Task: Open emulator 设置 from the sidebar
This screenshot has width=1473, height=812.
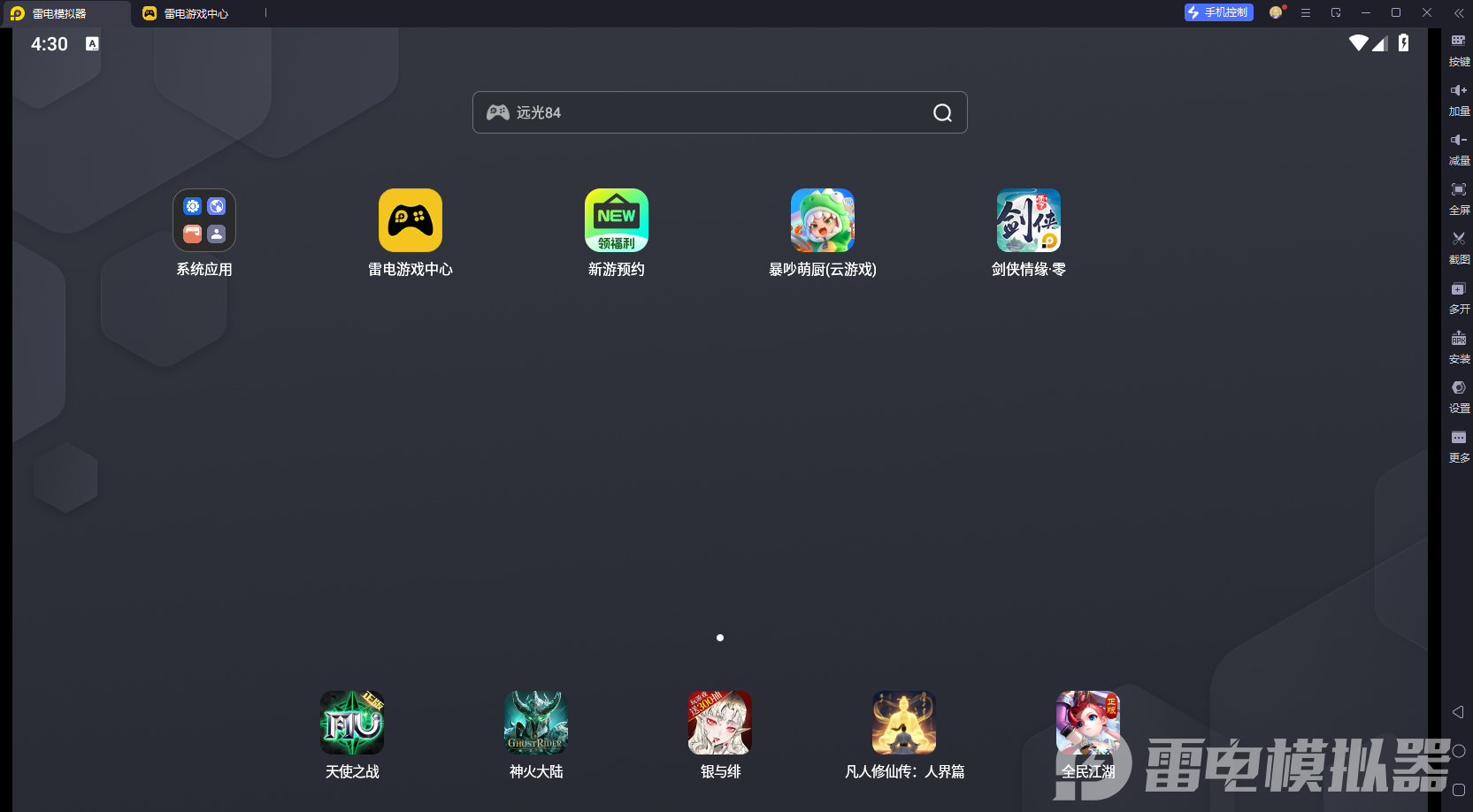Action: 1459,397
